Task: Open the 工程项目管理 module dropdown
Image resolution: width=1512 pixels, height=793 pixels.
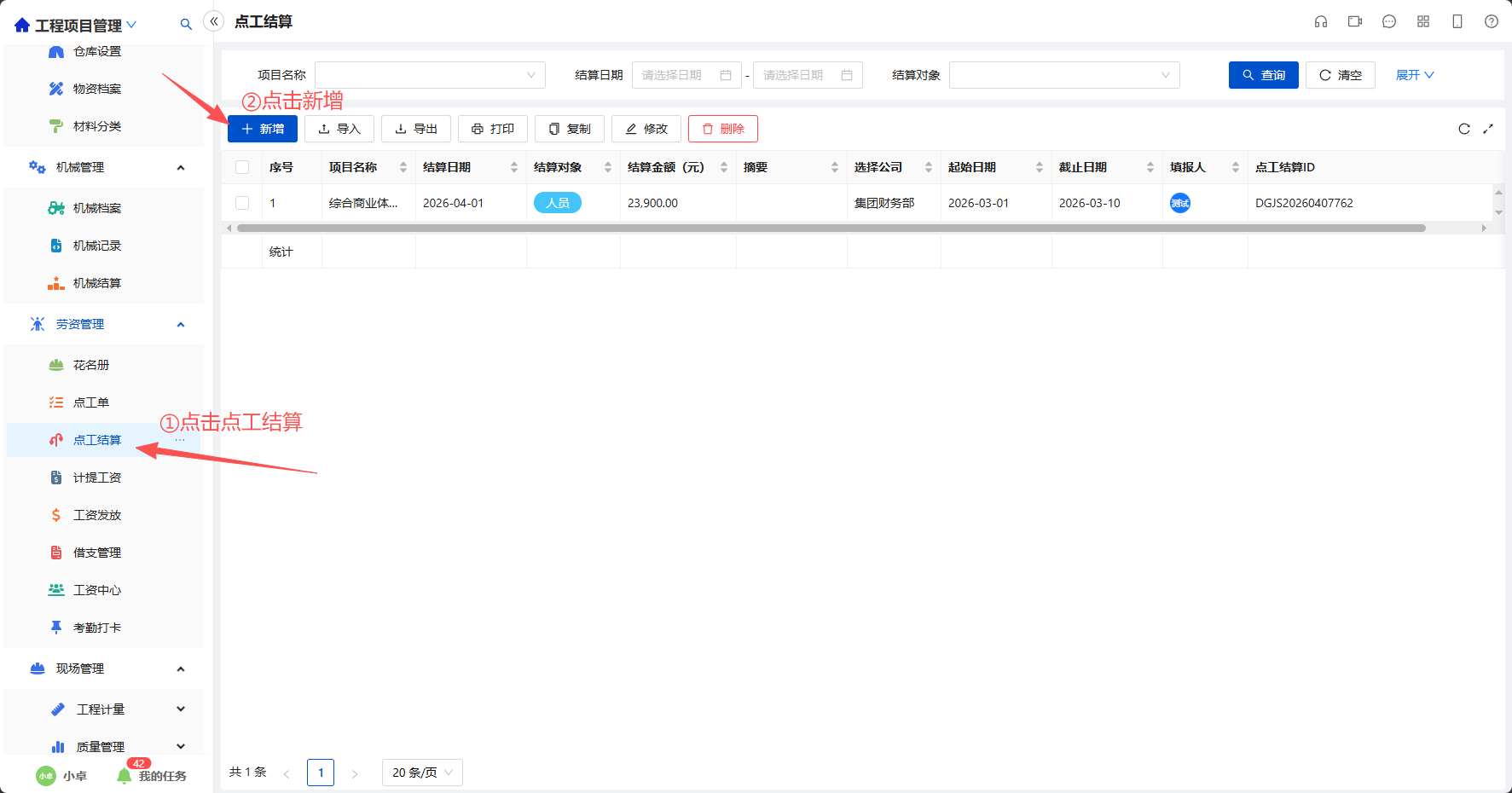Action: tap(131, 26)
